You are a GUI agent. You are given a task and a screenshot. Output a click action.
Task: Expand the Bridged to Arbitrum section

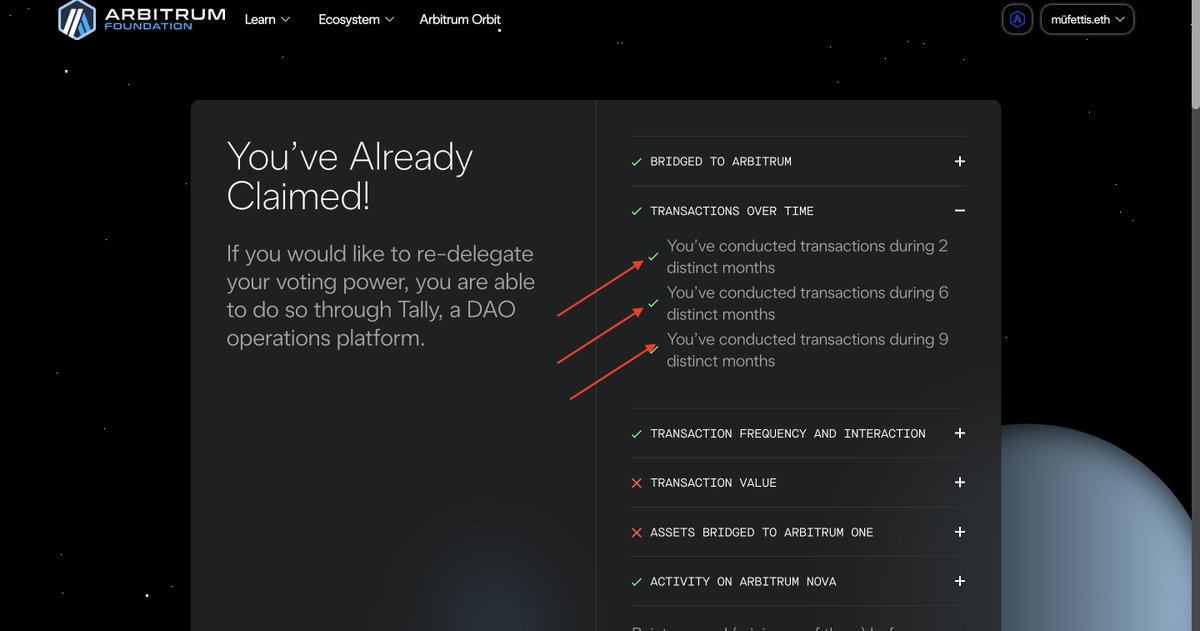(x=960, y=161)
